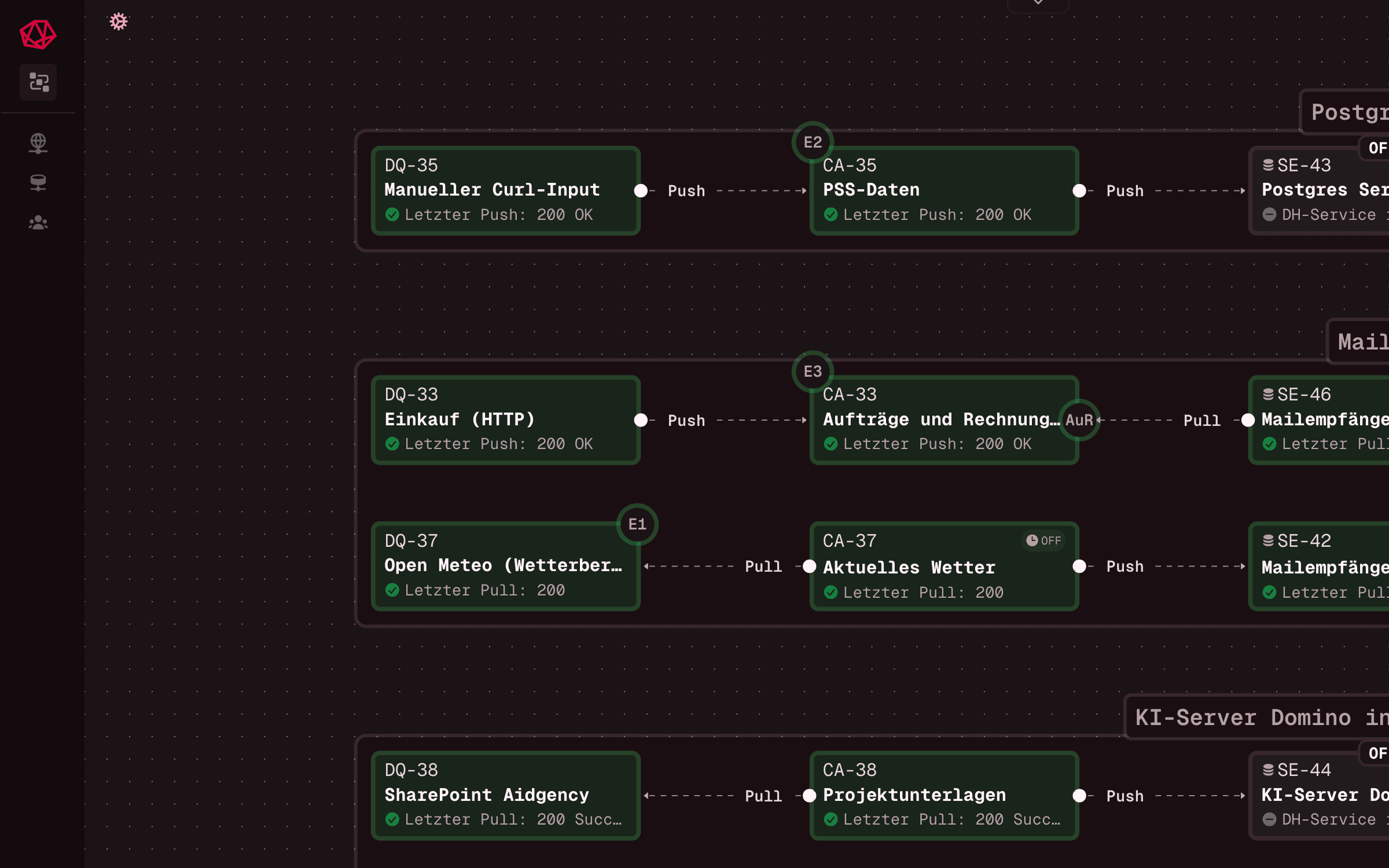Click the DH-Service status icon on SE-44
This screenshot has width=1389, height=868.
(1269, 819)
